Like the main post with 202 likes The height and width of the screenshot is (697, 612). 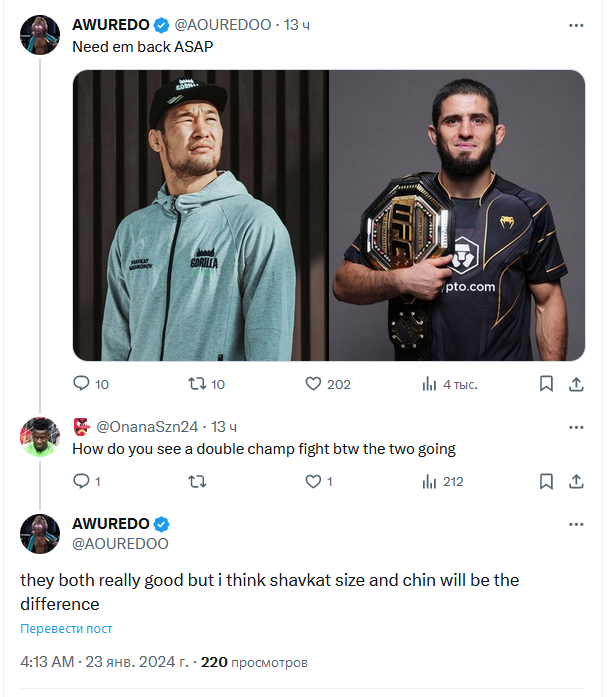coord(313,384)
